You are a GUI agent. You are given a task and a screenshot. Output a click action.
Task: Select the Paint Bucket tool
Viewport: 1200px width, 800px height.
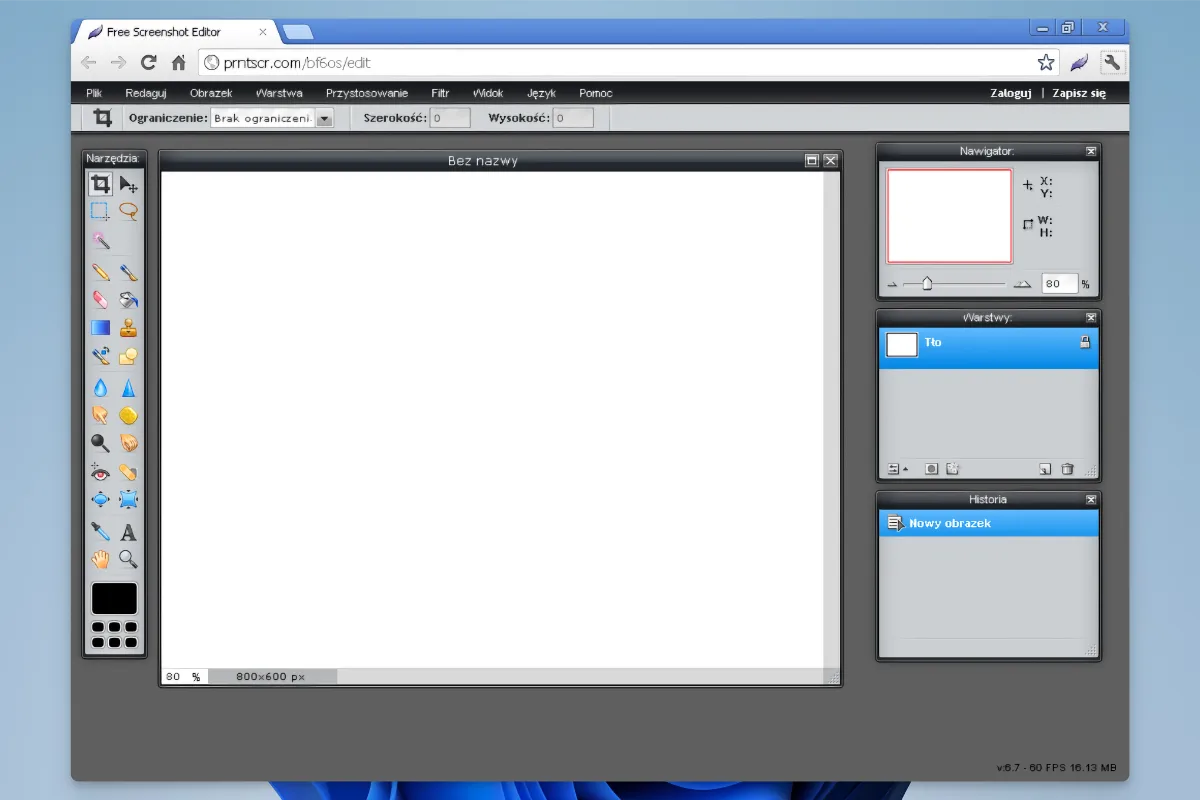click(128, 299)
